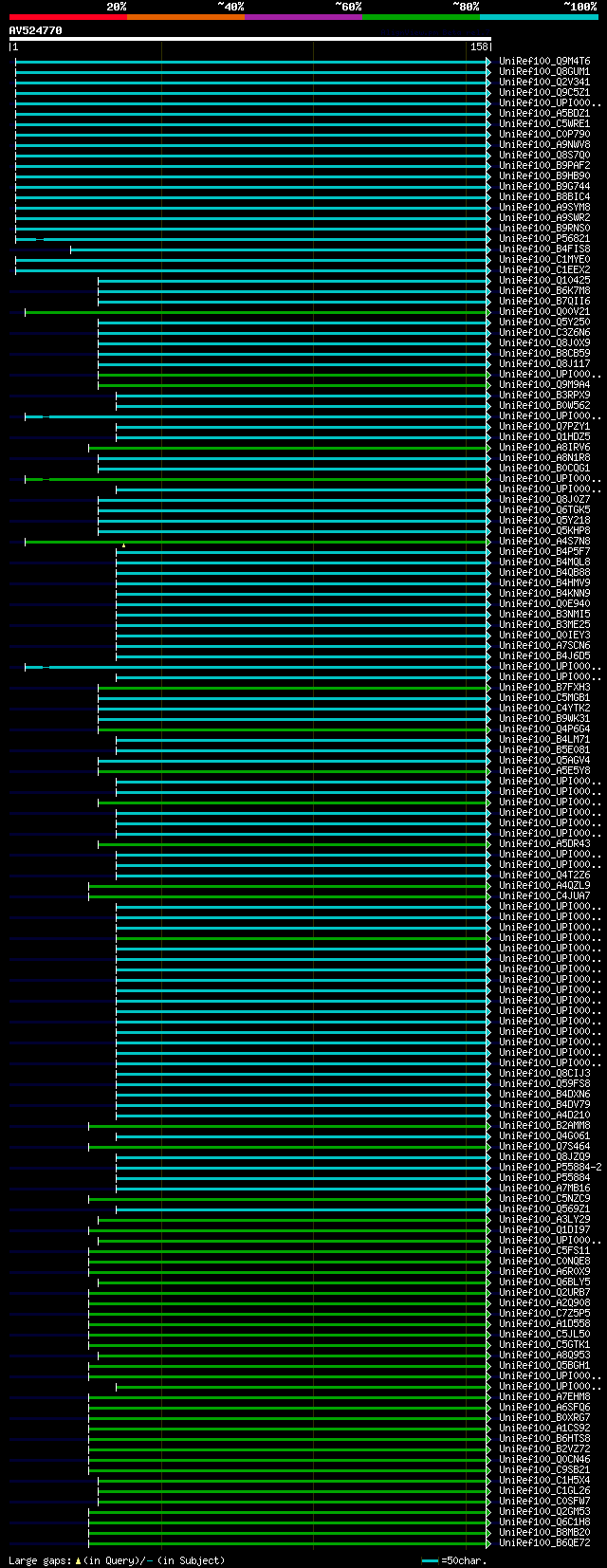This screenshot has width=607, height=1568.
Task: Click the red 20% identity legend segment
Action: coord(68,17)
